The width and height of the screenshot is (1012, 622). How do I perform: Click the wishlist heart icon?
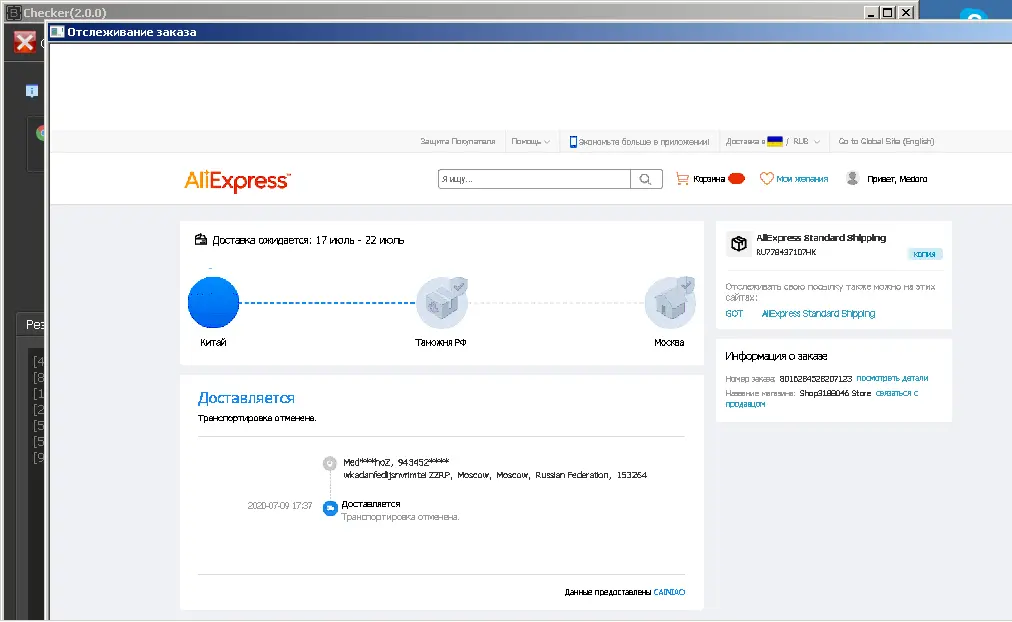tap(766, 179)
